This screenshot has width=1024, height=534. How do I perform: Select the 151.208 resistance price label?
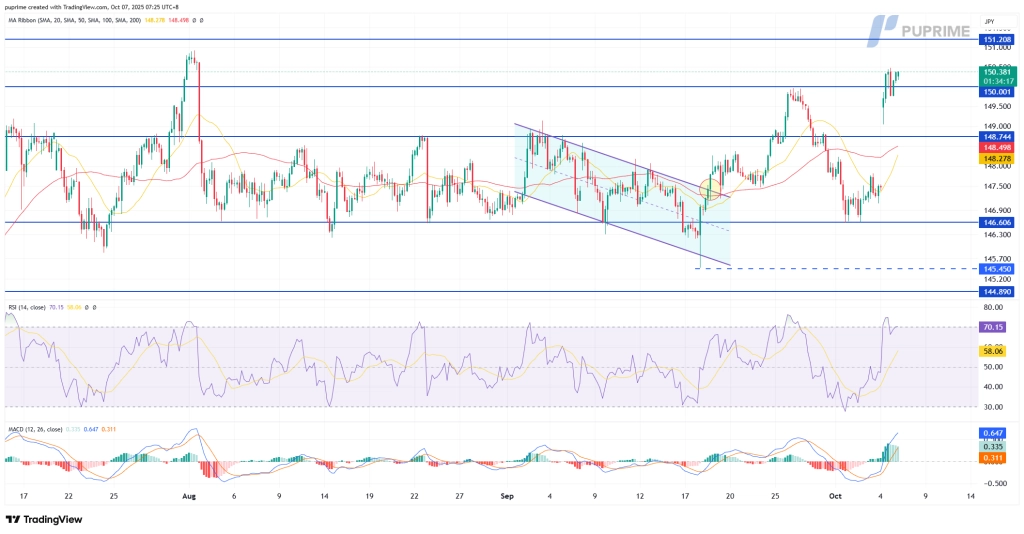pyautogui.click(x=997, y=39)
